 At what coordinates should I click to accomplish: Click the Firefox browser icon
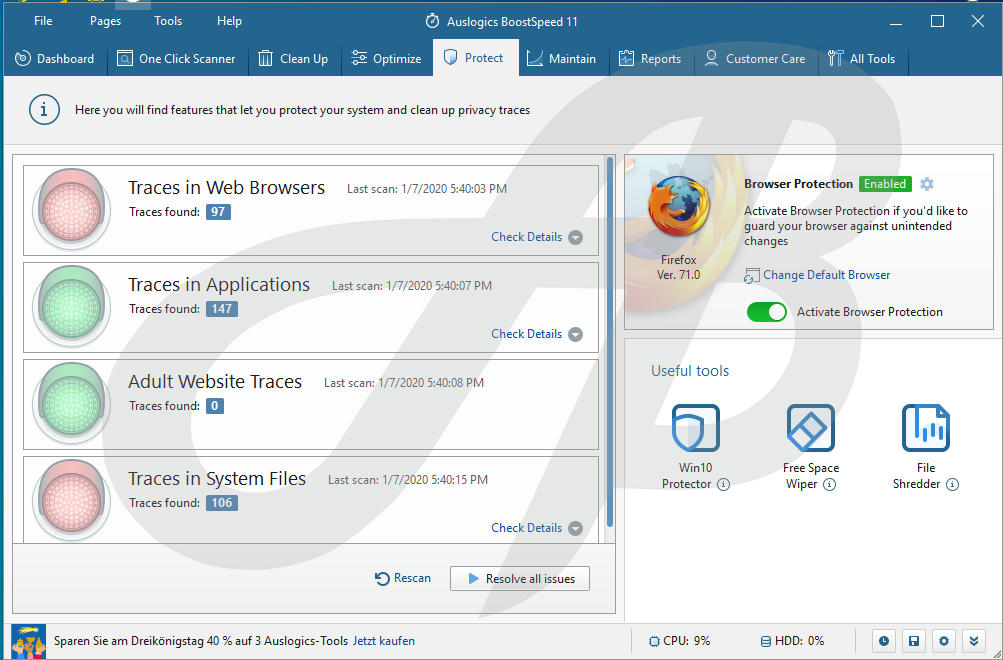point(678,208)
